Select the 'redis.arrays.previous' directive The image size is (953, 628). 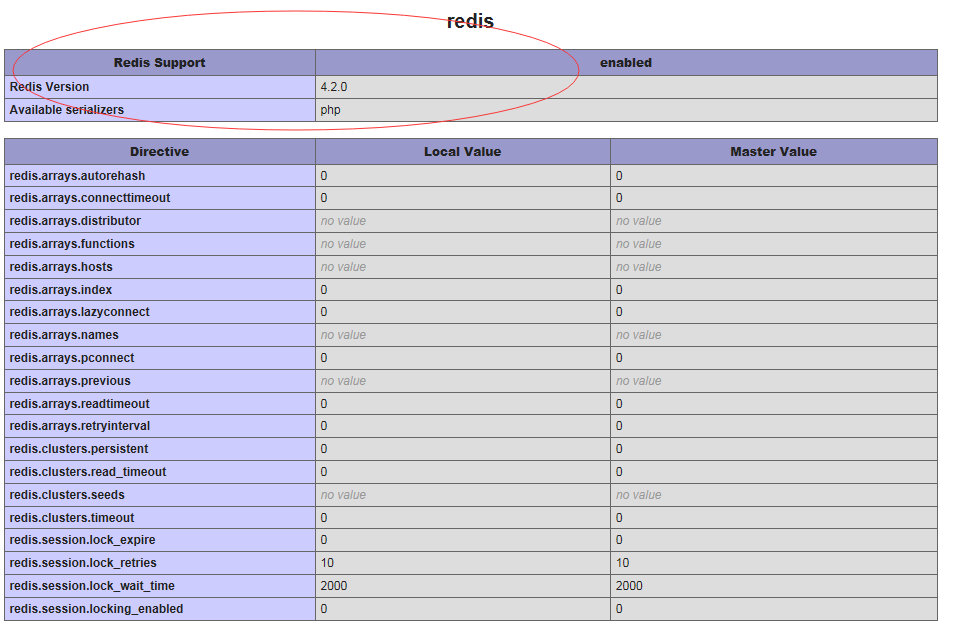click(70, 381)
